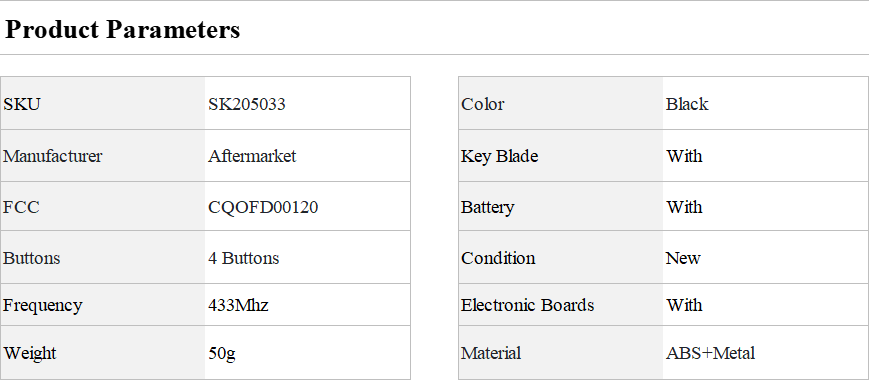The width and height of the screenshot is (869, 380).
Task: Click the 50g weight value
Action: 222,353
